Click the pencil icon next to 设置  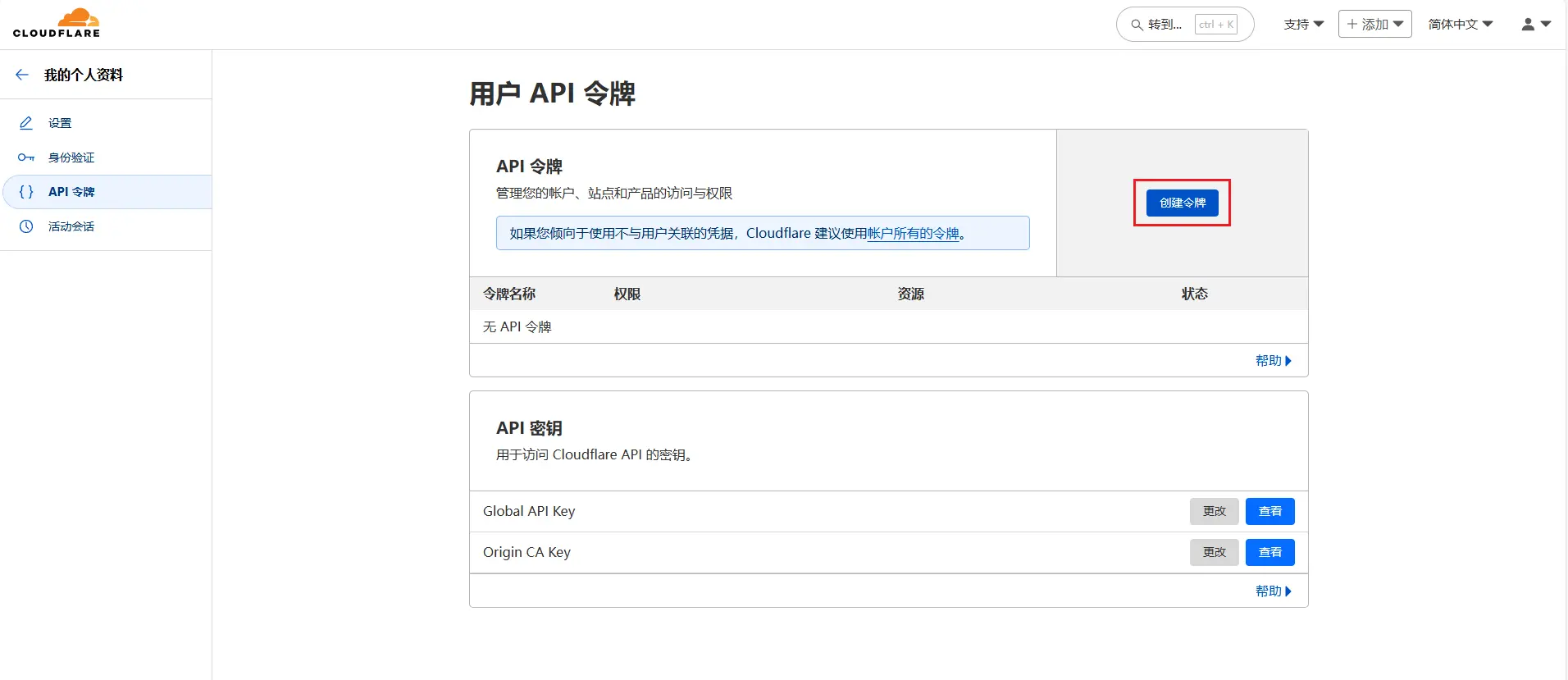point(26,123)
